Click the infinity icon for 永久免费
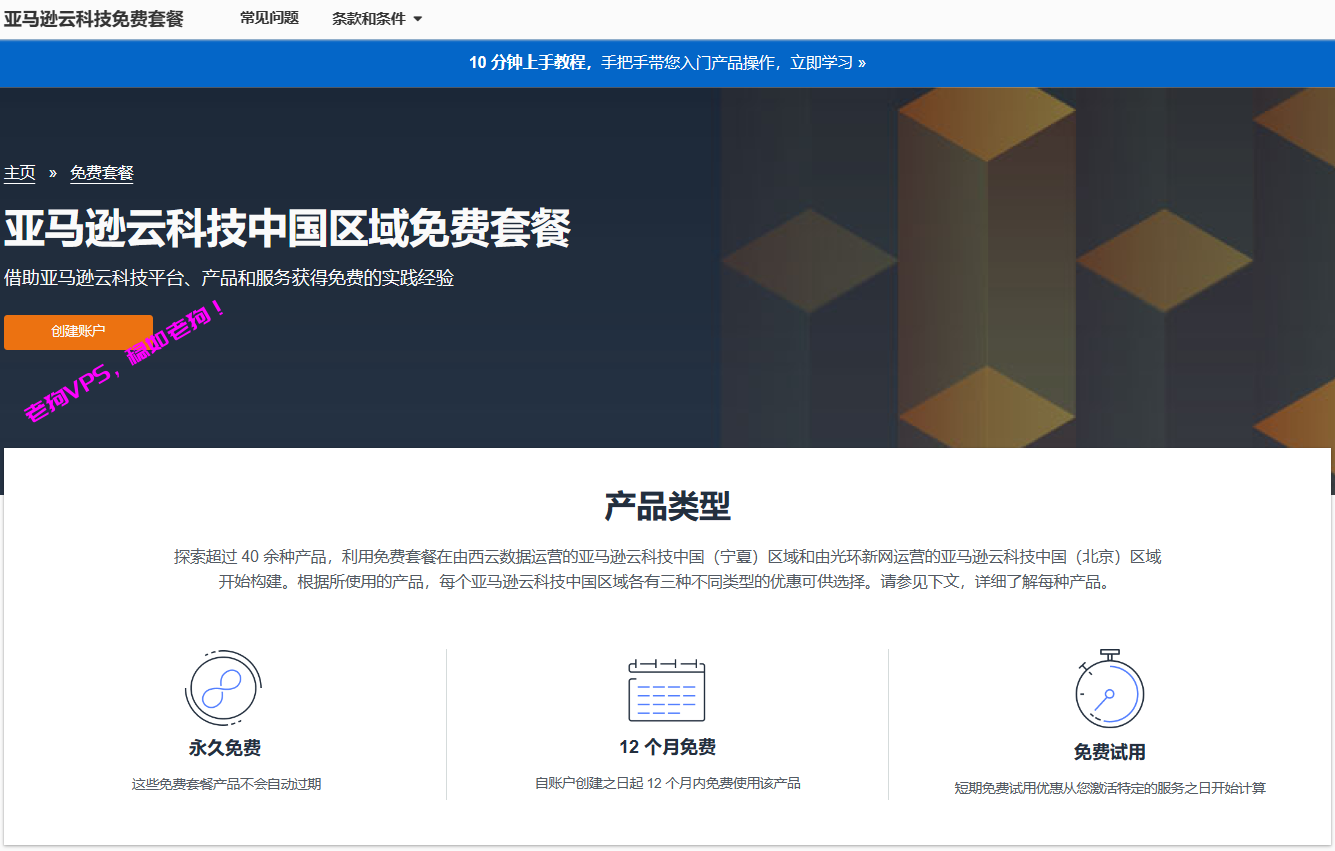1335x851 pixels. click(x=224, y=687)
